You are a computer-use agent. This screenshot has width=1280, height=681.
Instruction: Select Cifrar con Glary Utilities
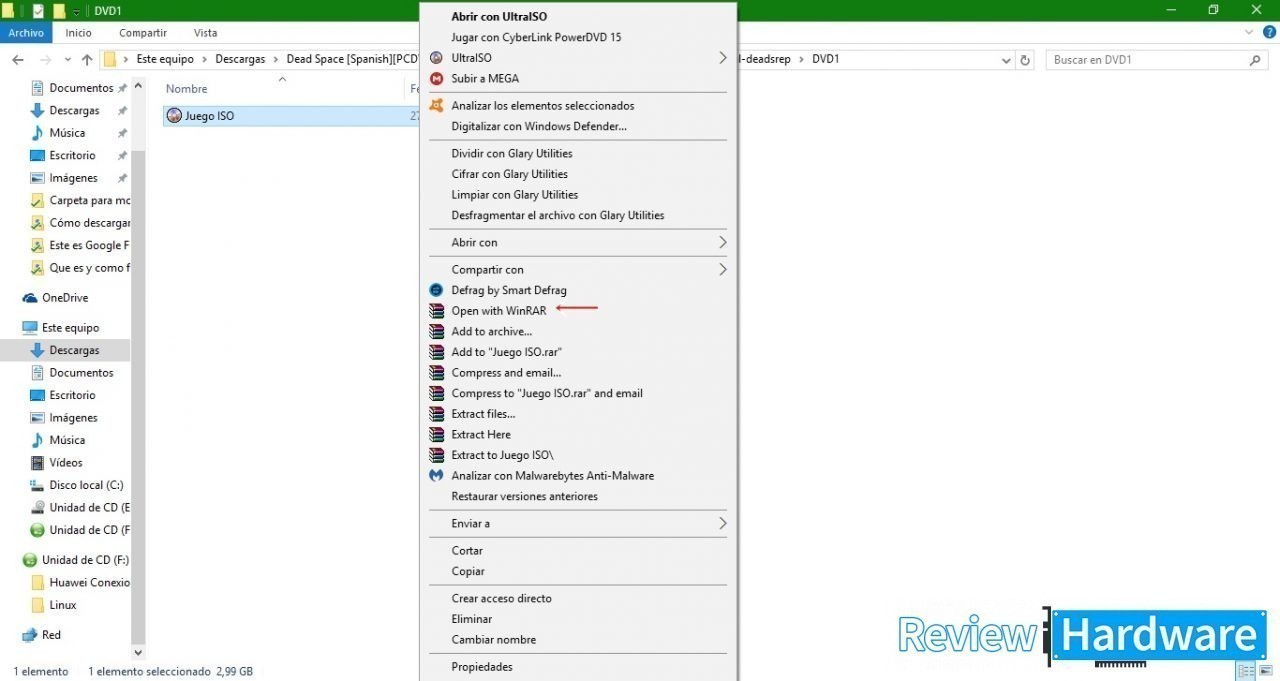[510, 174]
